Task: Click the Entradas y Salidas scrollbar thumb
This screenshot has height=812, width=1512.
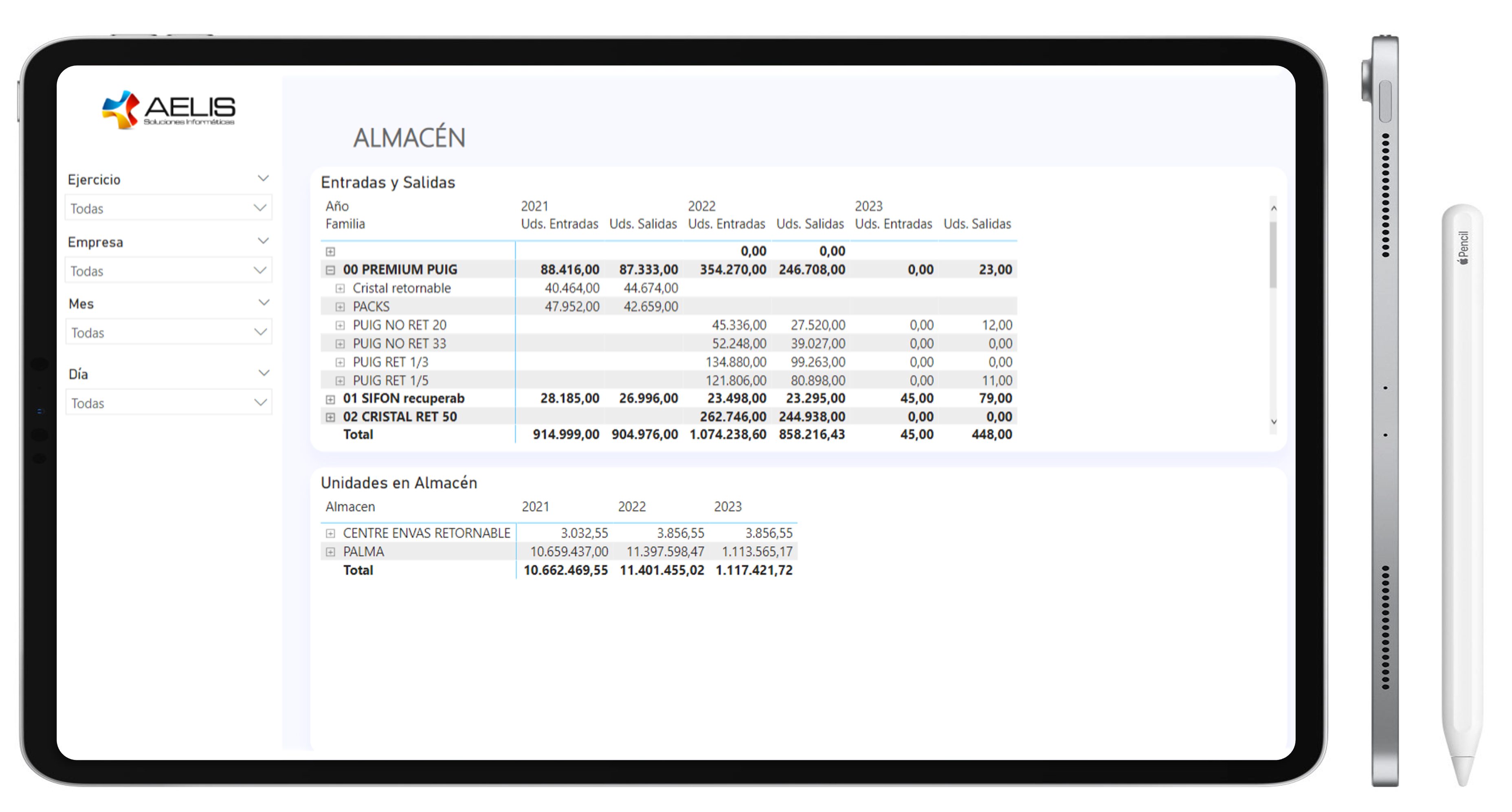Action: pos(1273,255)
